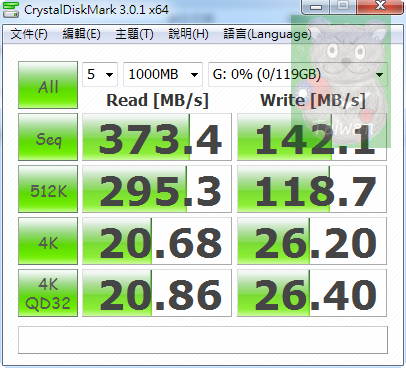This screenshot has height=368, width=406.
Task: Open the 文件(F) menu
Action: pyautogui.click(x=29, y=34)
